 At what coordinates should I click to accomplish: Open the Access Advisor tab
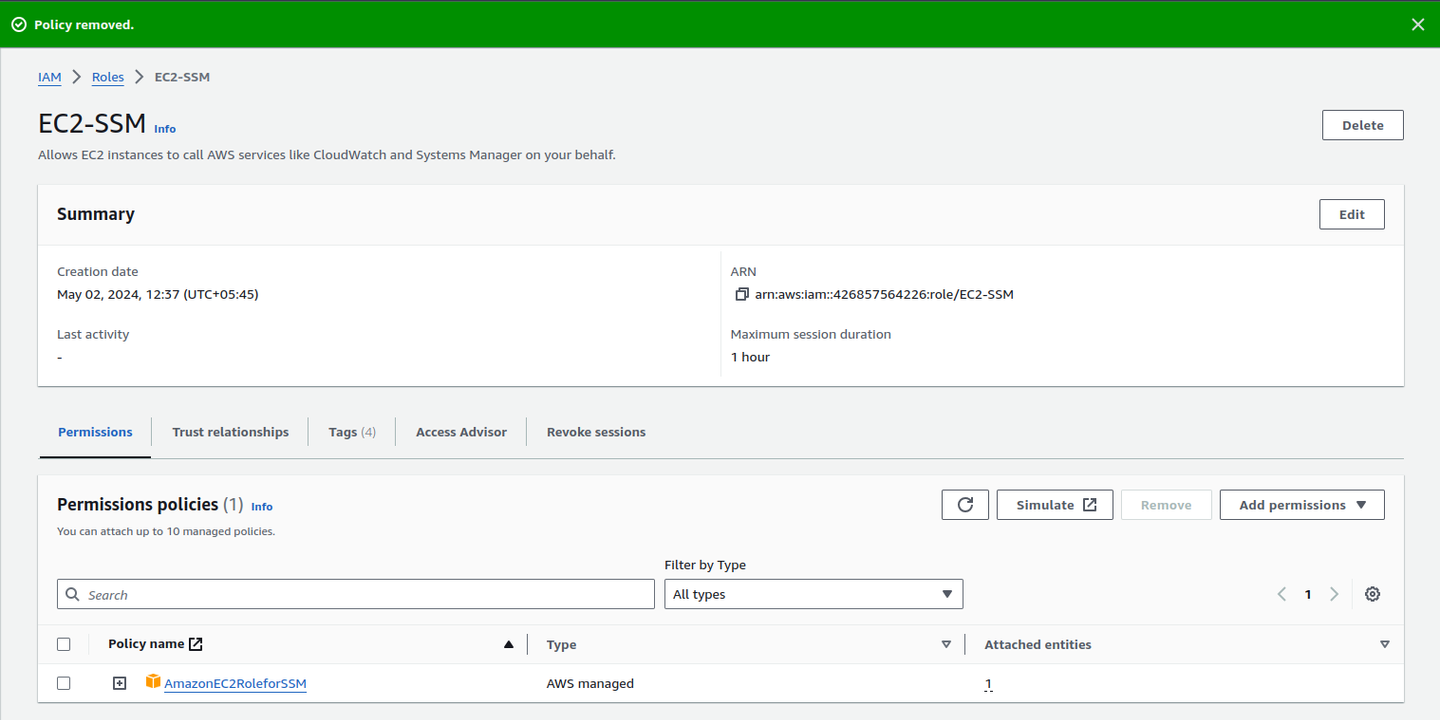click(x=461, y=432)
